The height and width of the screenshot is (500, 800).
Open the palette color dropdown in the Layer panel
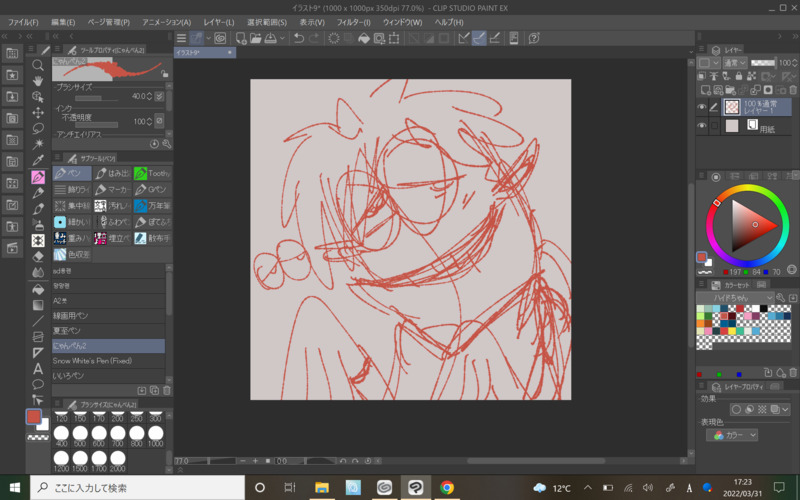pyautogui.click(x=709, y=63)
